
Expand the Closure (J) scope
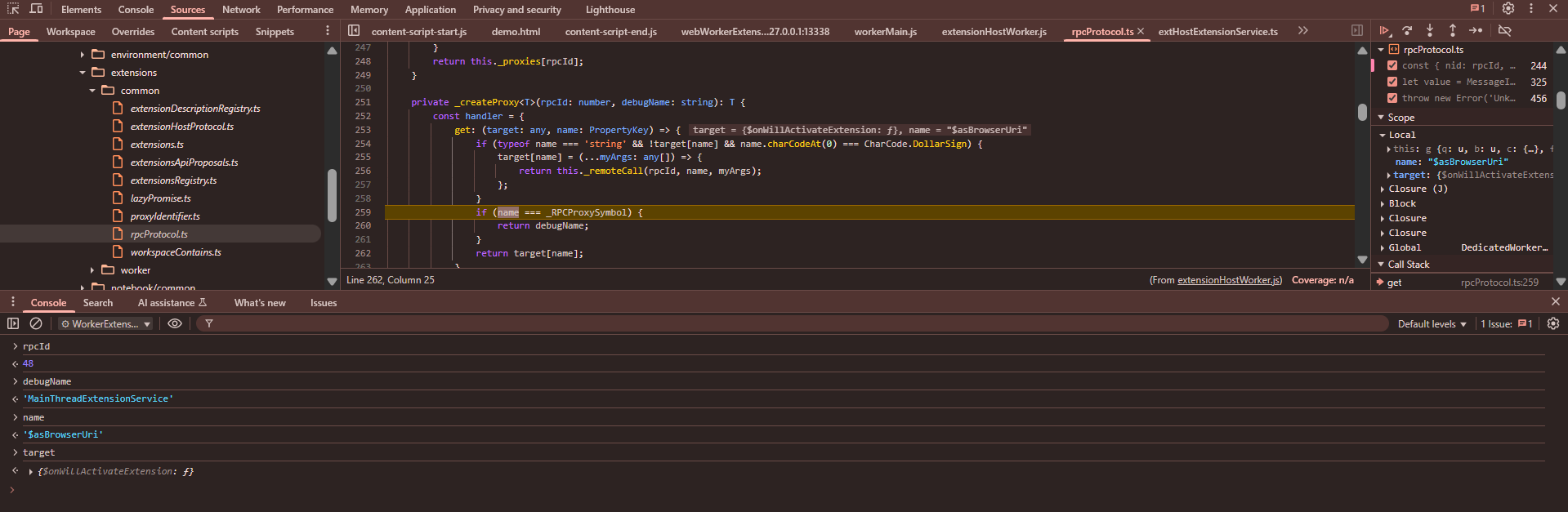[1383, 189]
